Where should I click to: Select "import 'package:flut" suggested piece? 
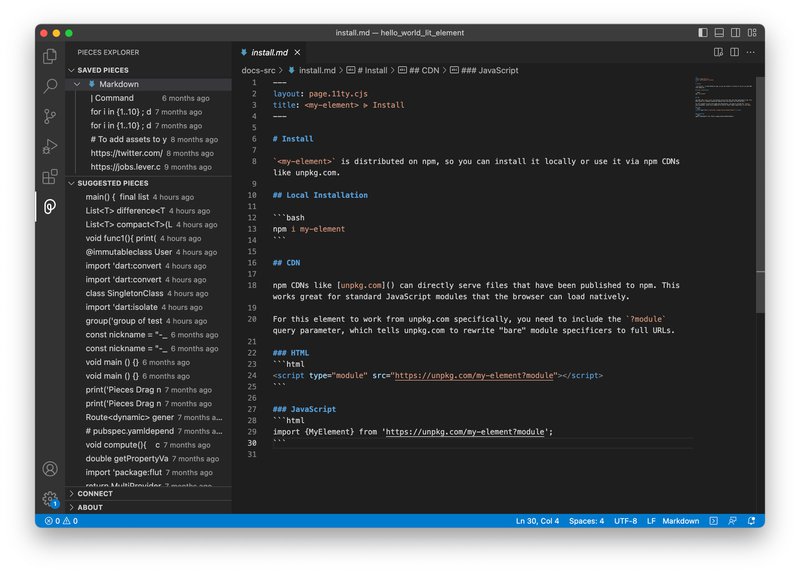(x=149, y=472)
